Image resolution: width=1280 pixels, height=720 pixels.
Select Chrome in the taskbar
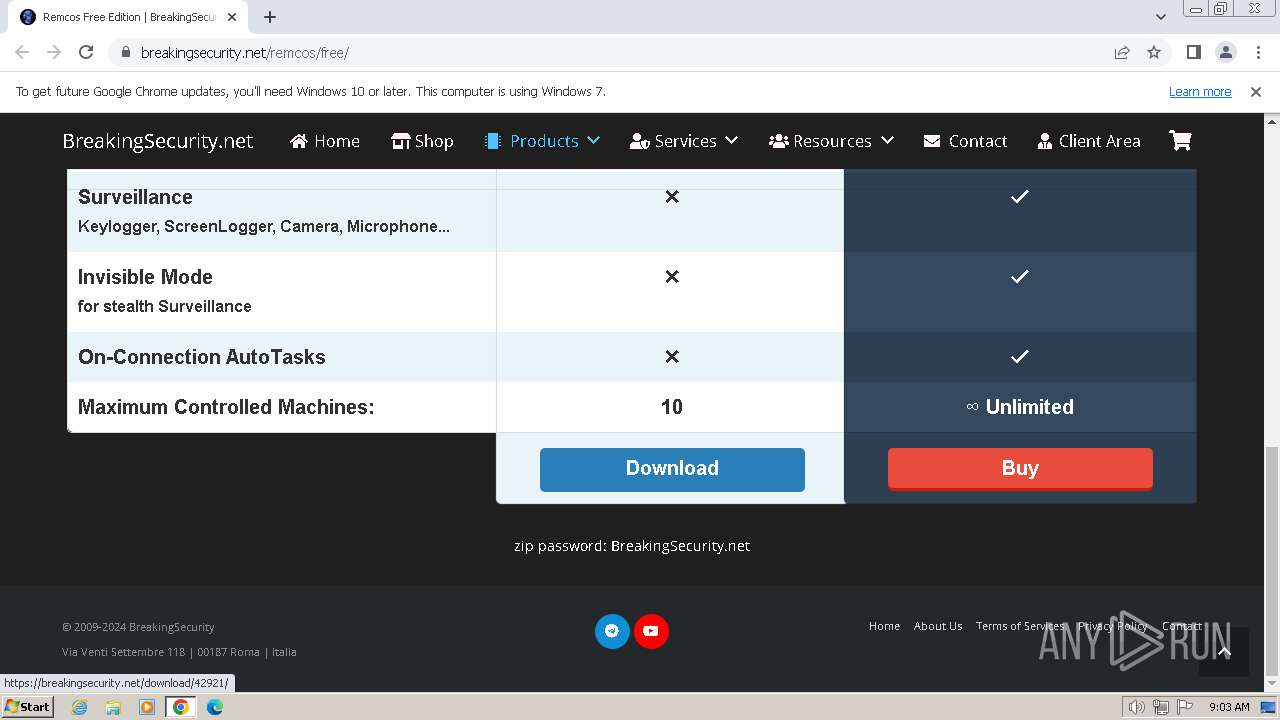[x=181, y=707]
